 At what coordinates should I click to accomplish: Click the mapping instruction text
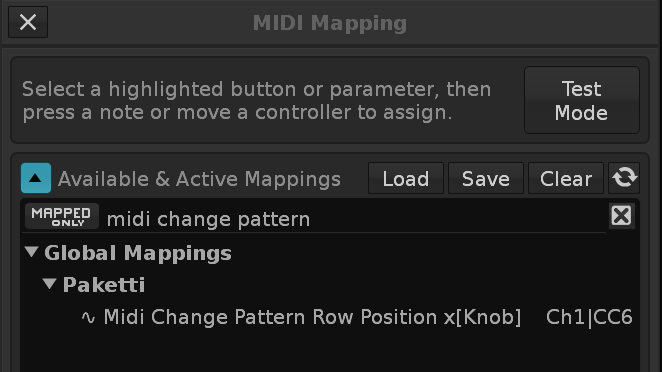pyautogui.click(x=257, y=101)
